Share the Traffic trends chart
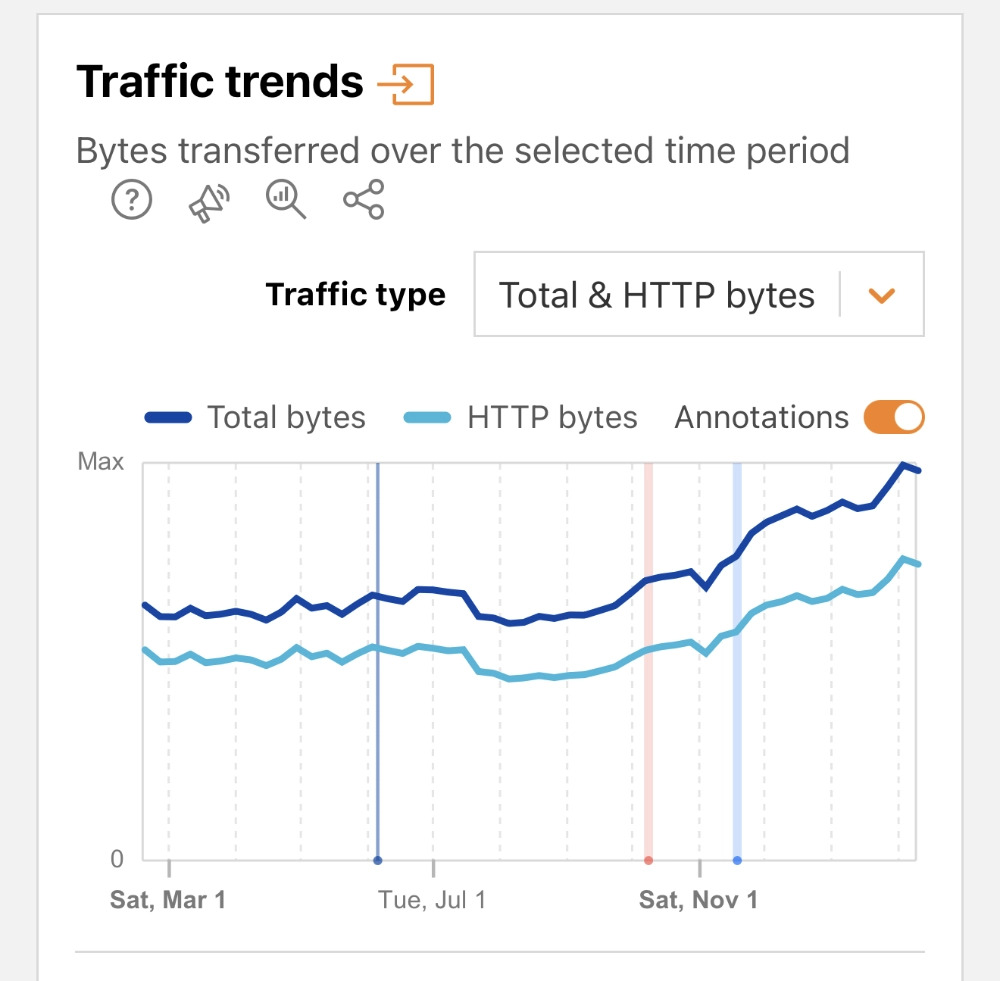This screenshot has height=981, width=1000. 362,199
